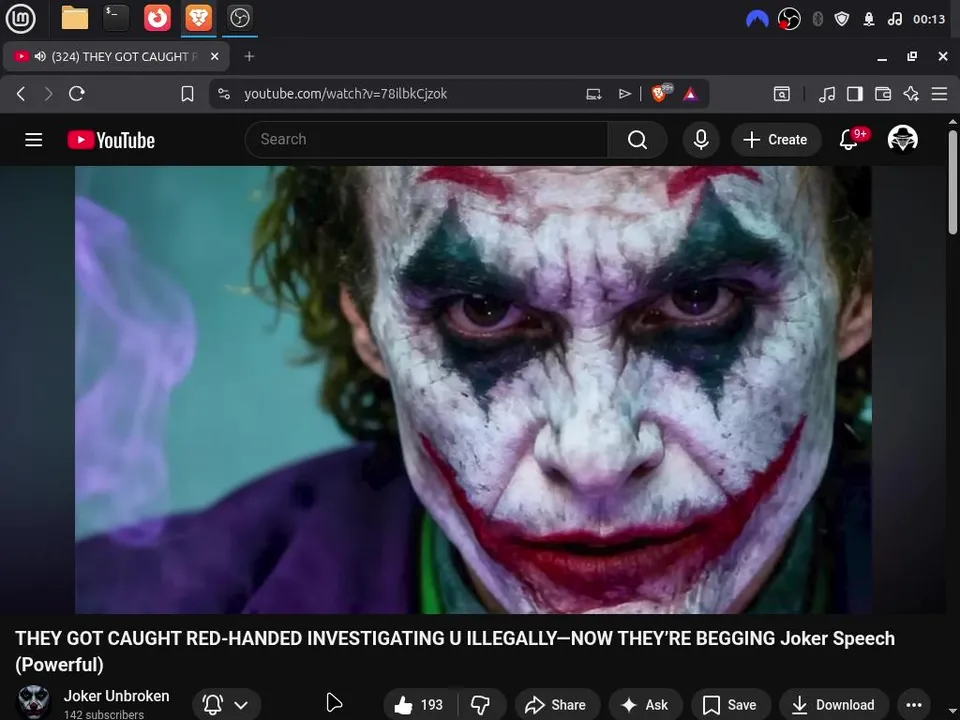Open the Joker Unbroken channel avatar

34,703
